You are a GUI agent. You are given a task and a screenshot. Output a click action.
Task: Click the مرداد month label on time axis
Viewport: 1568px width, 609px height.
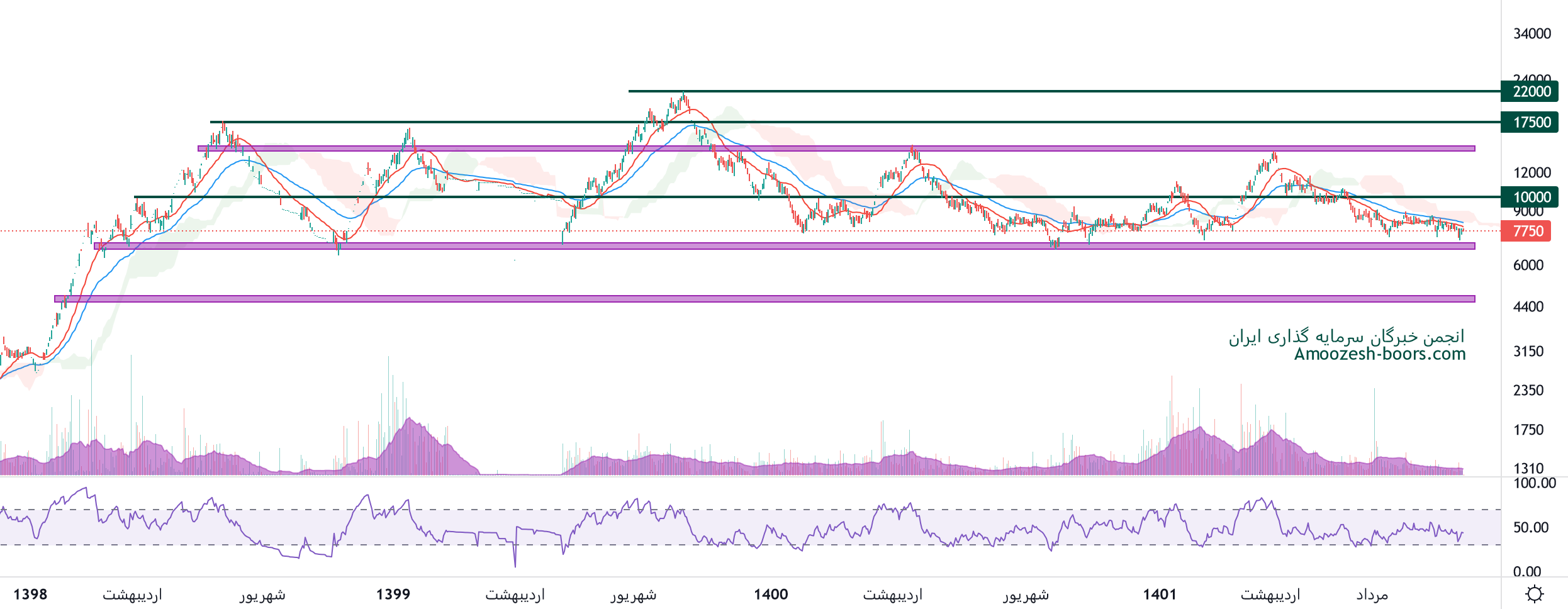tap(1372, 595)
